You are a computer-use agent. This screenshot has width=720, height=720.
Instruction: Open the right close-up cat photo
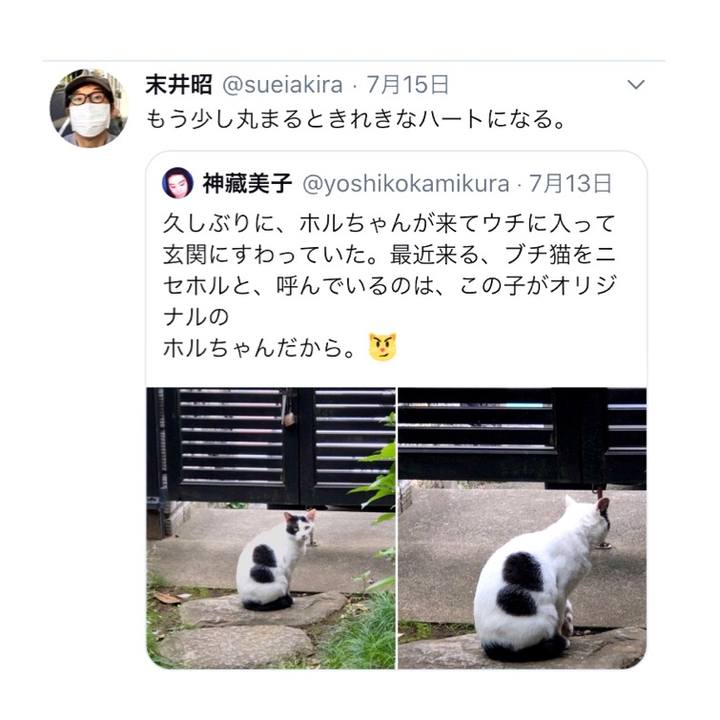522,528
